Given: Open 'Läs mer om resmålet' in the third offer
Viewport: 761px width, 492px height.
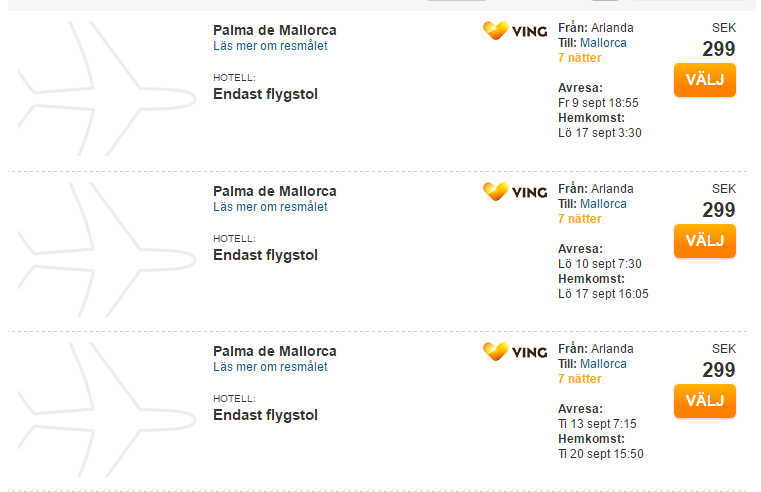Looking at the screenshot, I should tap(270, 367).
